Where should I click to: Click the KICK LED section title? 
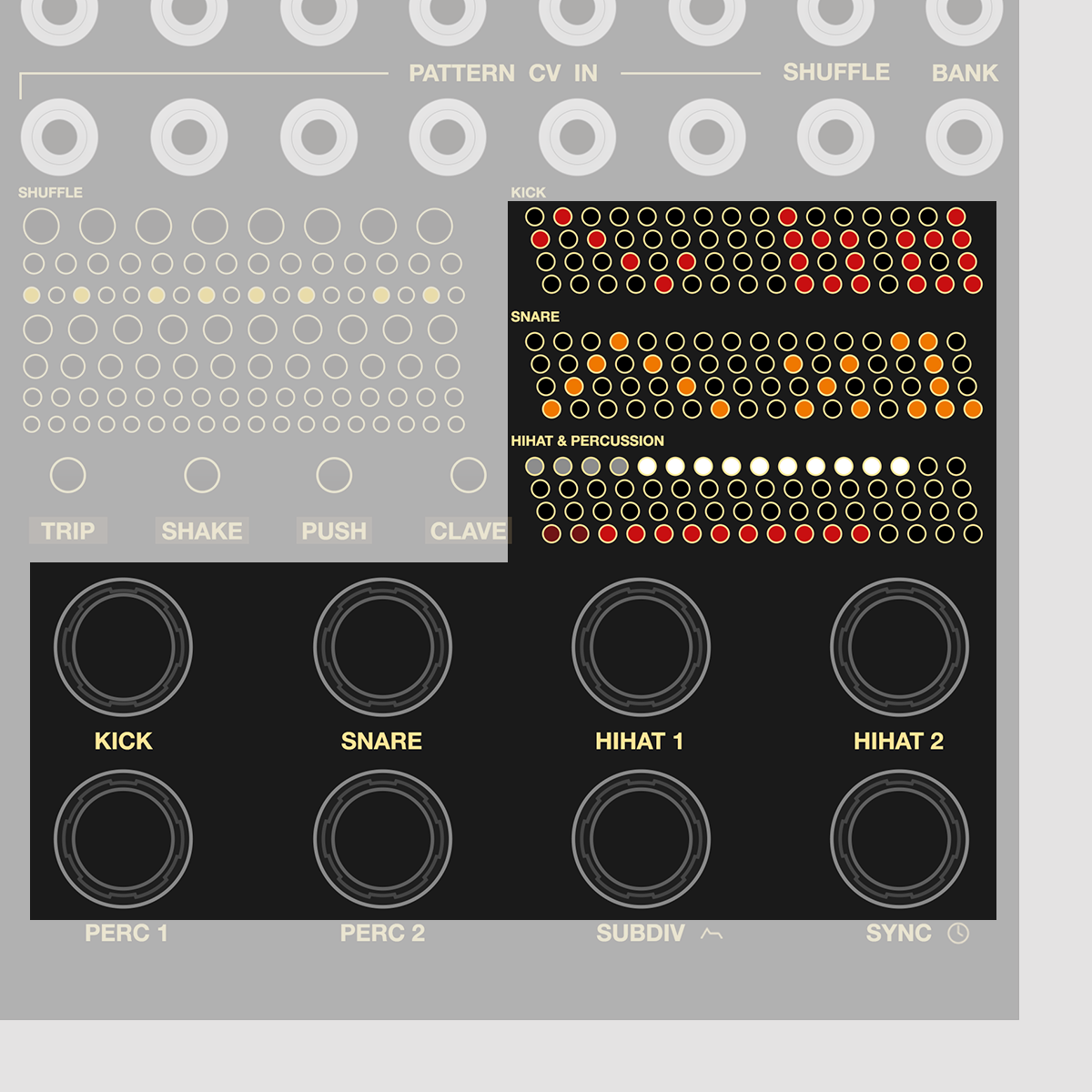coord(529,193)
